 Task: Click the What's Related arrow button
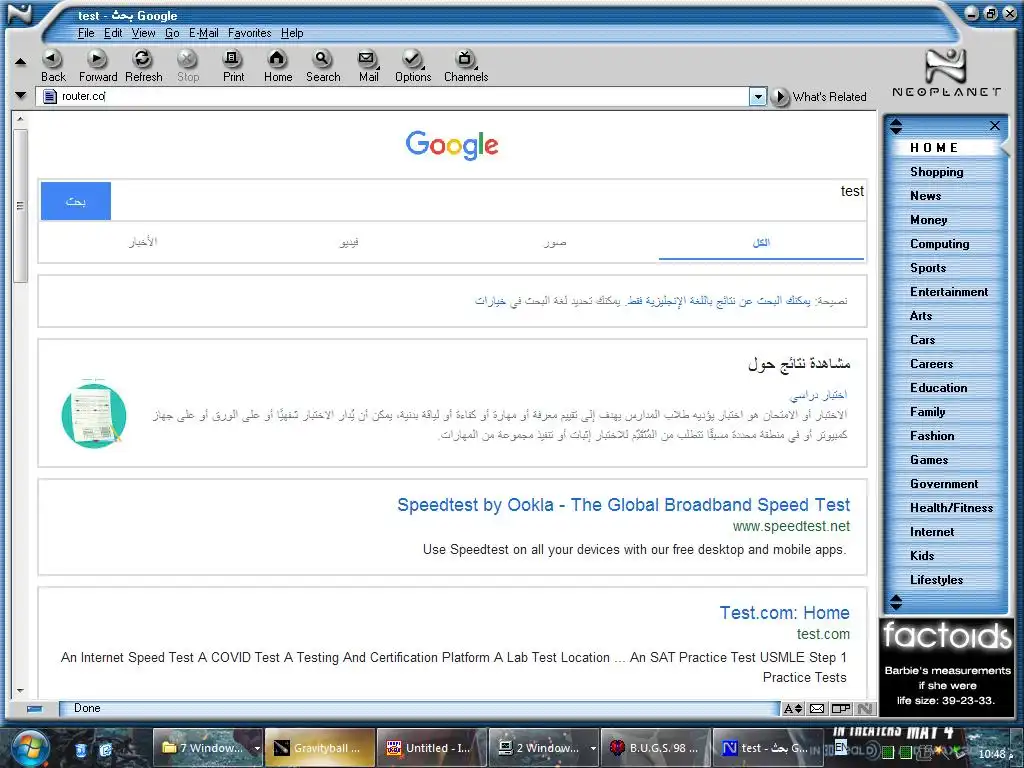(779, 97)
